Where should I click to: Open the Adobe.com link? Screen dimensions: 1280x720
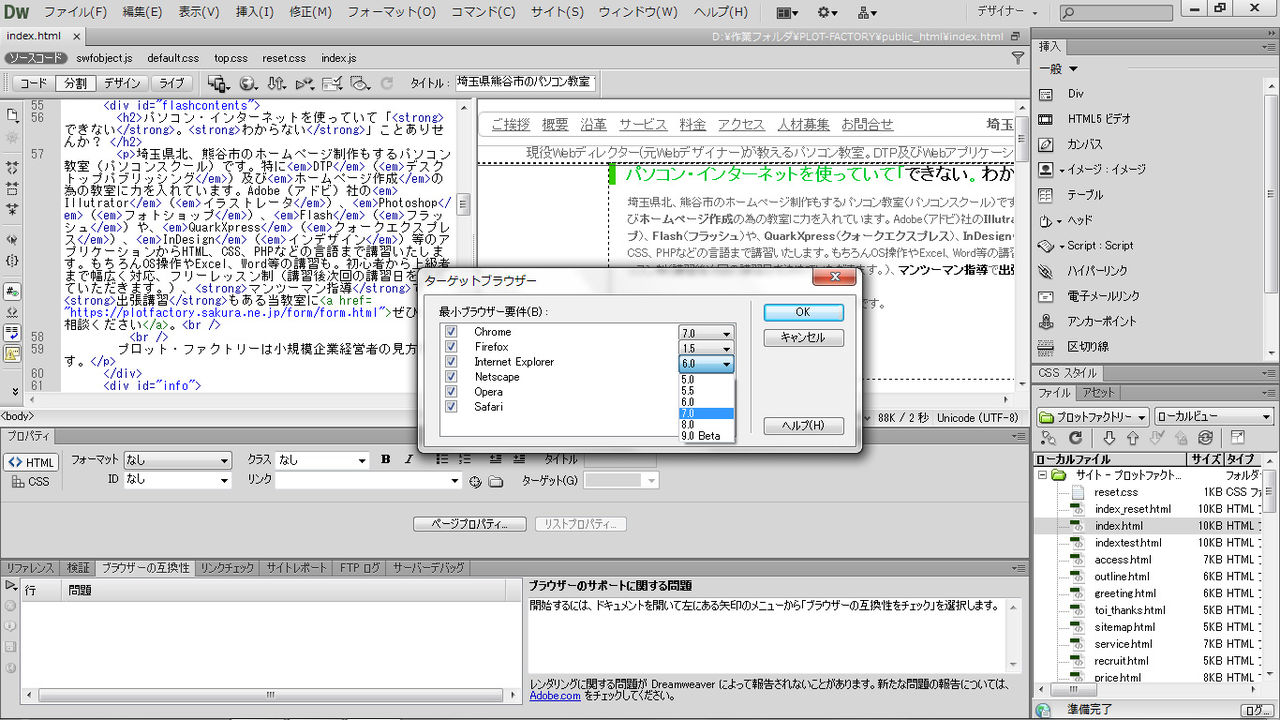[x=555, y=695]
